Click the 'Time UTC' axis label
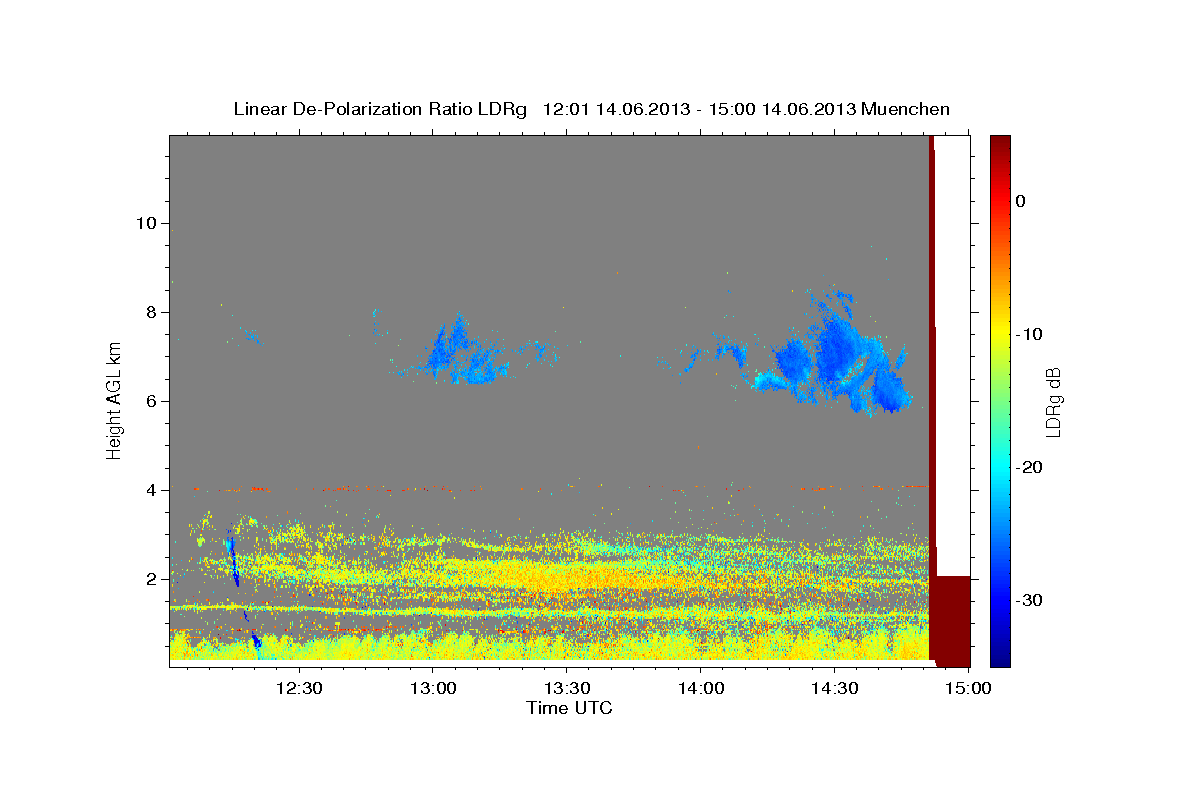This screenshot has height=800, width=1200. point(569,708)
